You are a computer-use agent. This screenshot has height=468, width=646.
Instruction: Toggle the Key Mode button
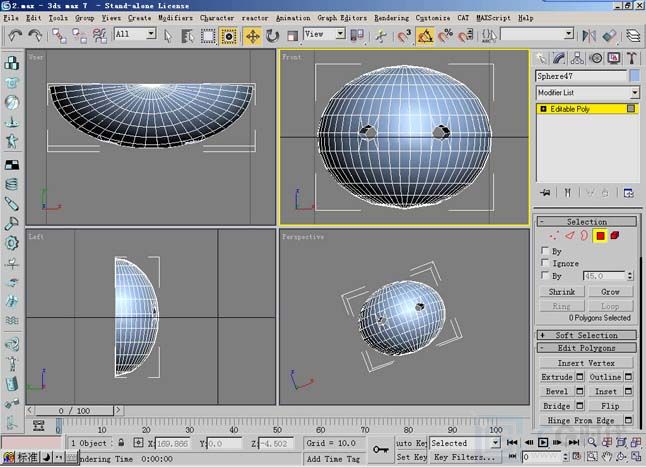point(512,456)
